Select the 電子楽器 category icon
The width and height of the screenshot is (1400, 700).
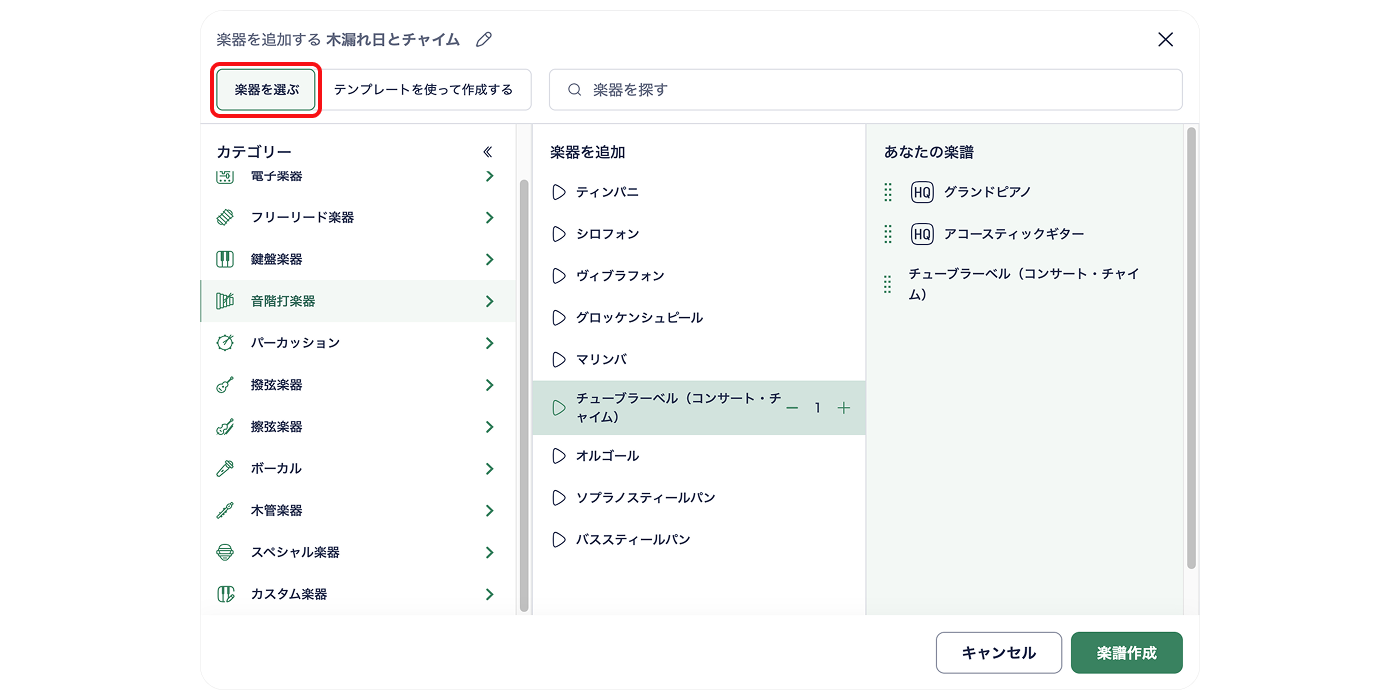[x=224, y=175]
